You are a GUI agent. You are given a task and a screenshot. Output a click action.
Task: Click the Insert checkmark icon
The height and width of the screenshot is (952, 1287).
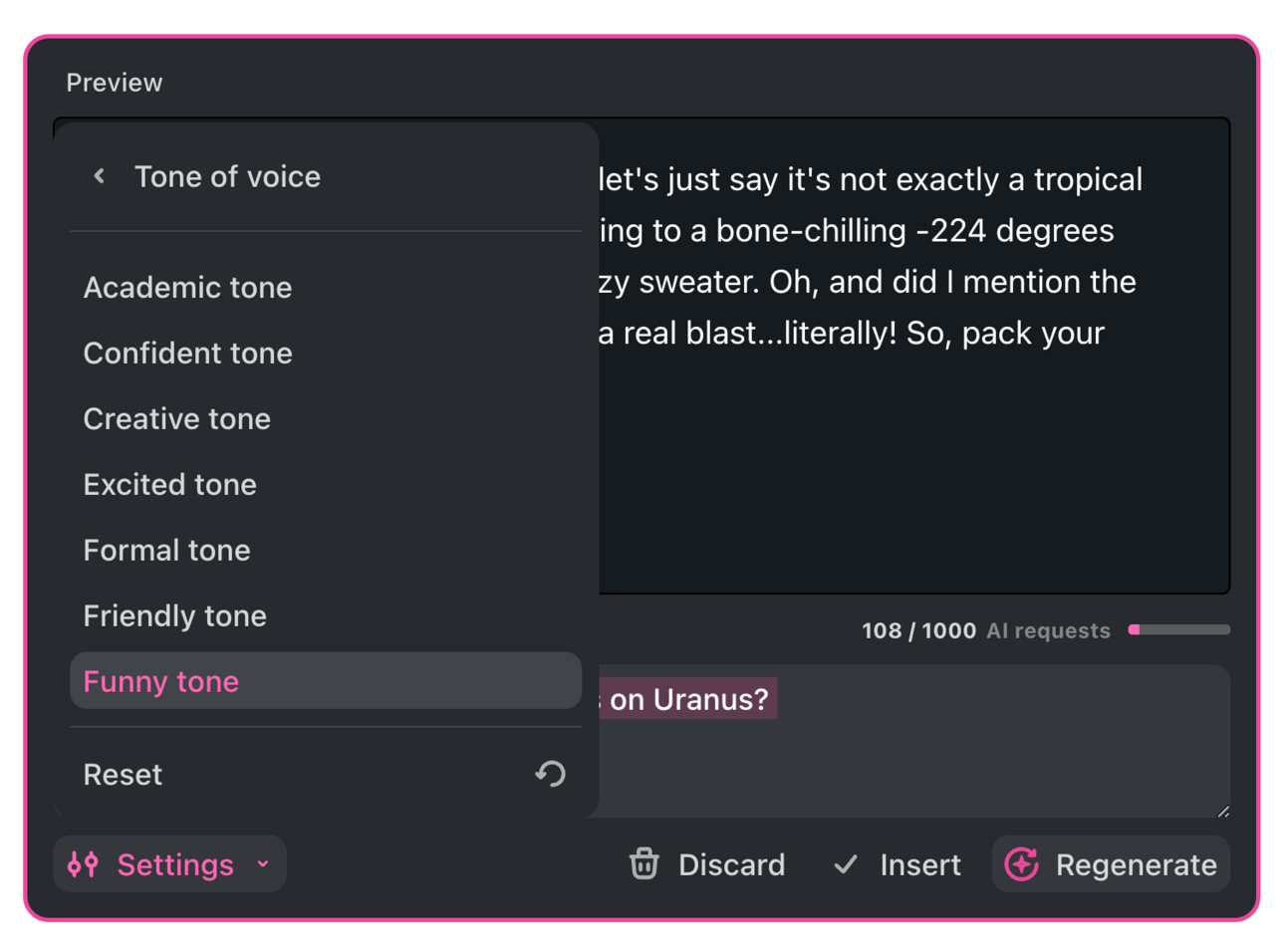[846, 864]
